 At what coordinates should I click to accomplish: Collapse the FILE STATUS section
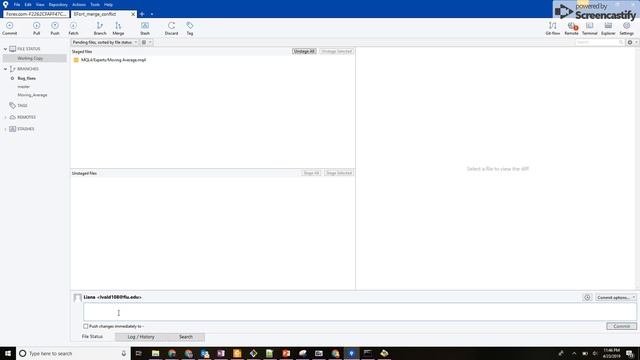click(5, 49)
